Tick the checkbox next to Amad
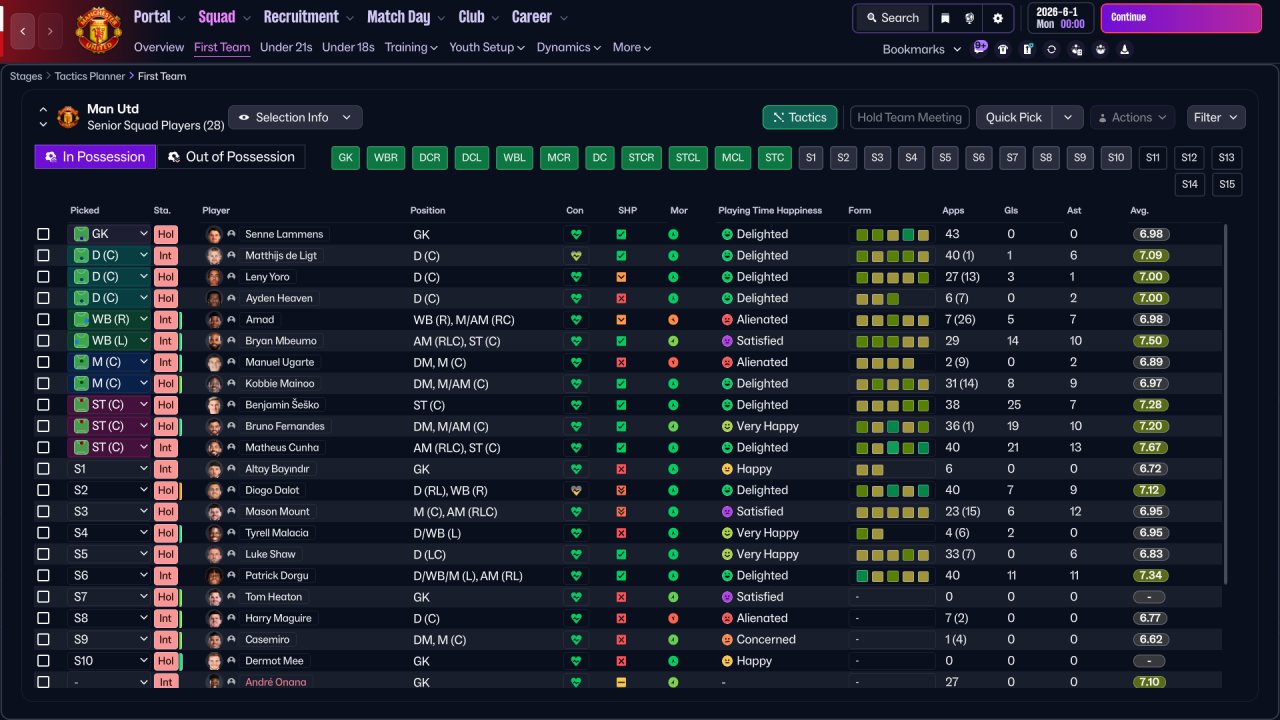Viewport: 1280px width, 720px height. (x=43, y=320)
